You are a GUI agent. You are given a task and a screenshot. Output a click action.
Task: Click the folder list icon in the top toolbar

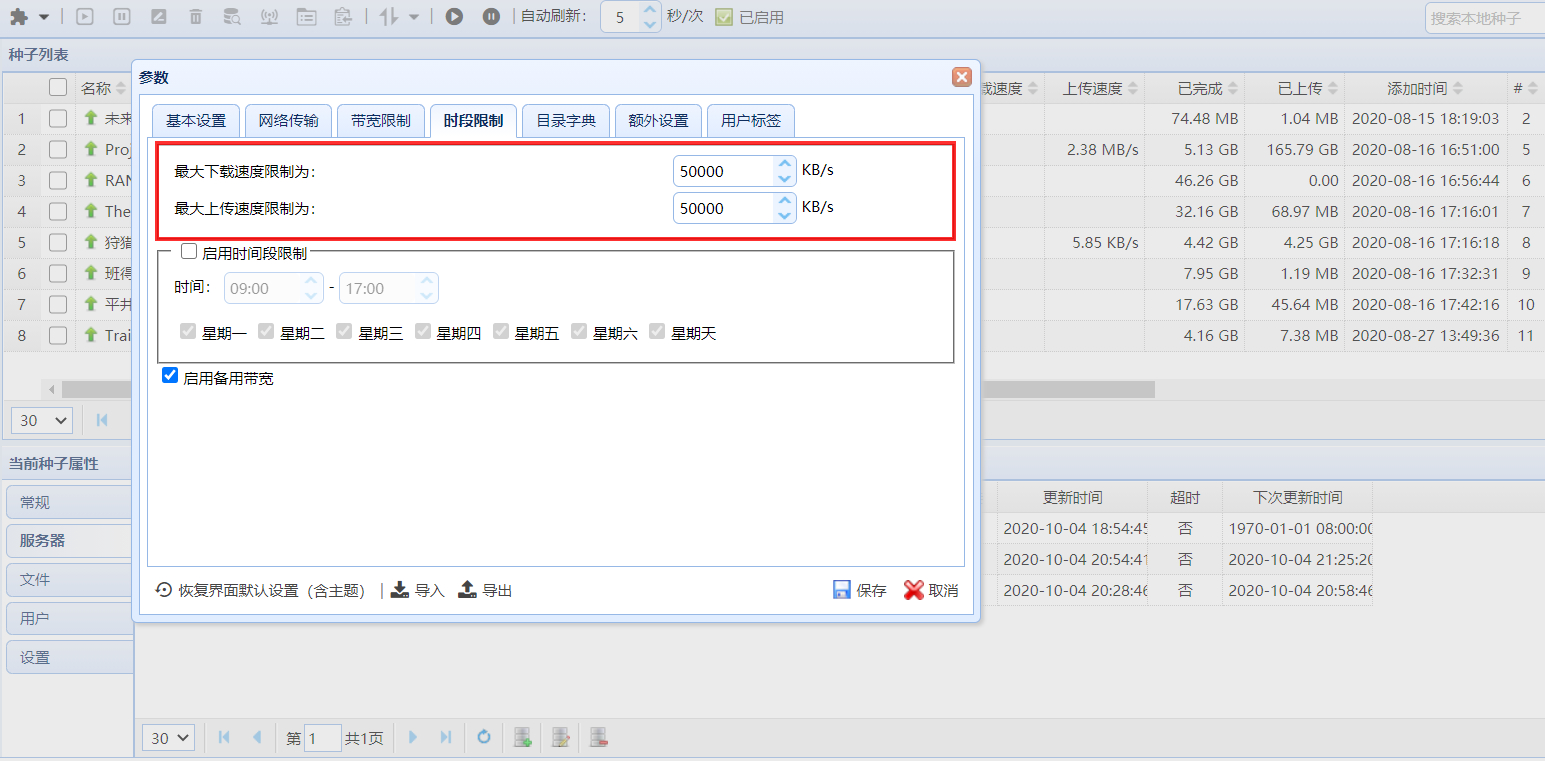pyautogui.click(x=306, y=17)
